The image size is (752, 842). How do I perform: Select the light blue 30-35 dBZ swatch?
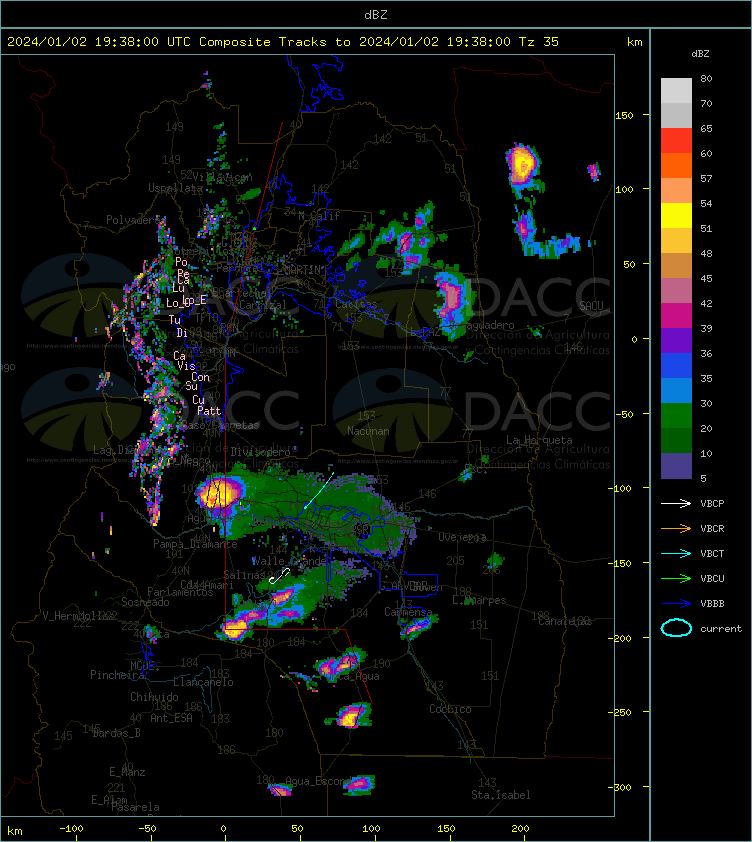coord(676,390)
